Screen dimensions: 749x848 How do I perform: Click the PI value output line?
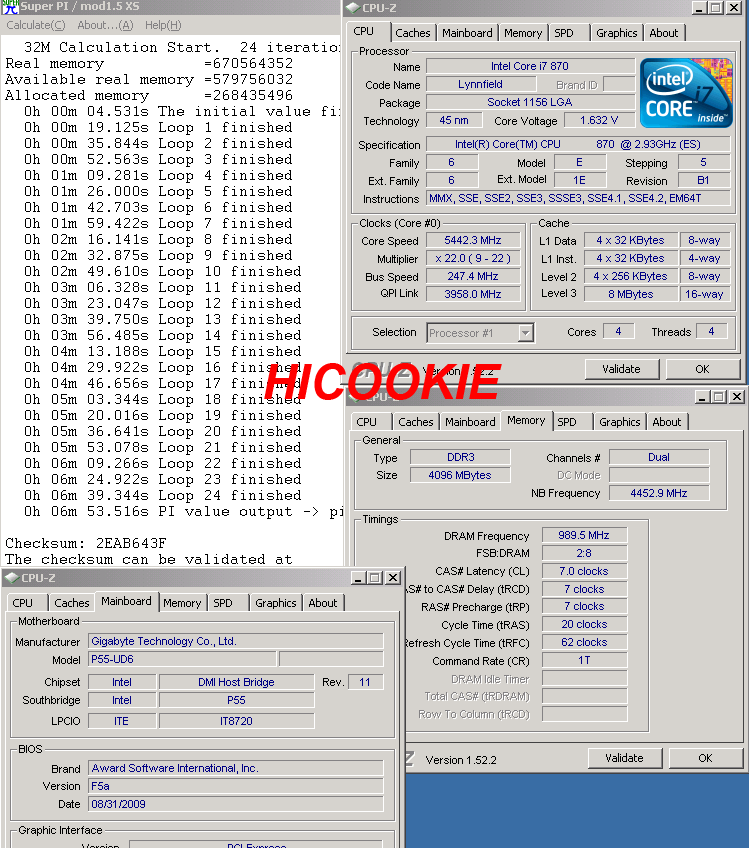click(183, 511)
